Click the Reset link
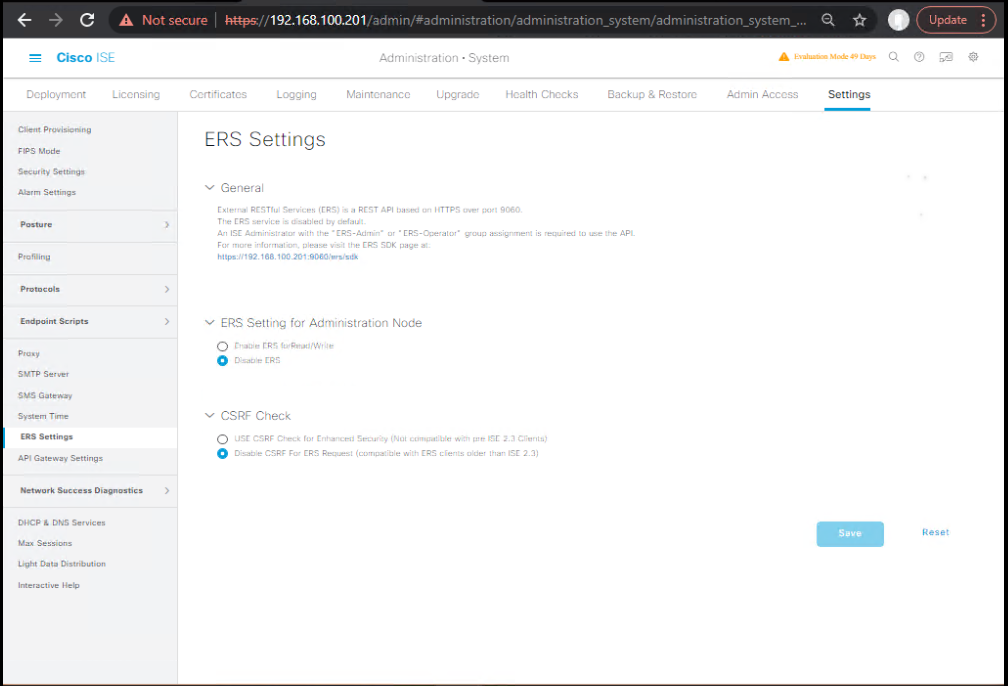 [935, 532]
